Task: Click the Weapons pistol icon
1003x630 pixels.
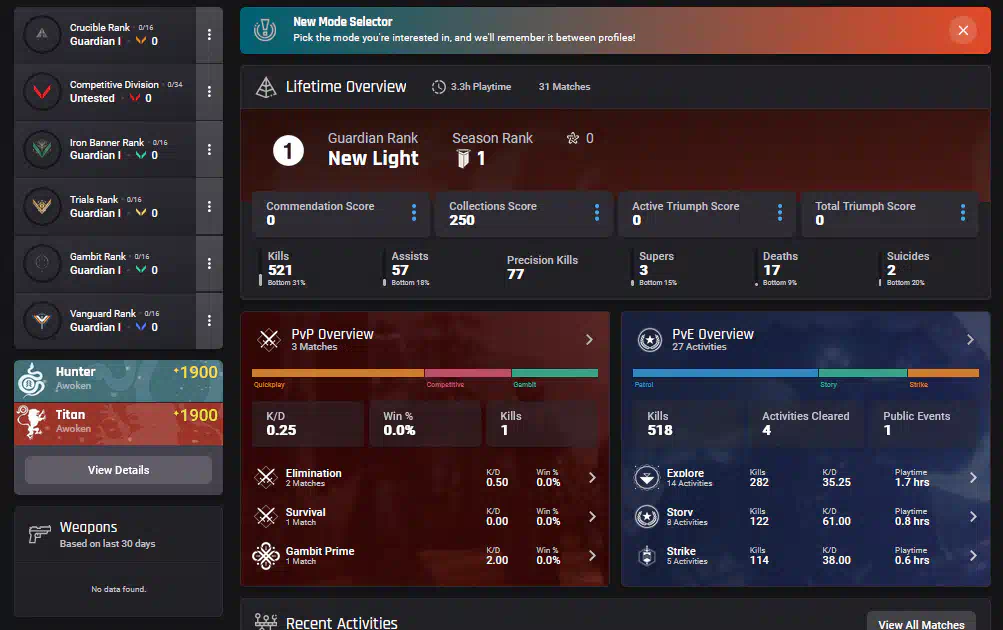Action: [40, 533]
